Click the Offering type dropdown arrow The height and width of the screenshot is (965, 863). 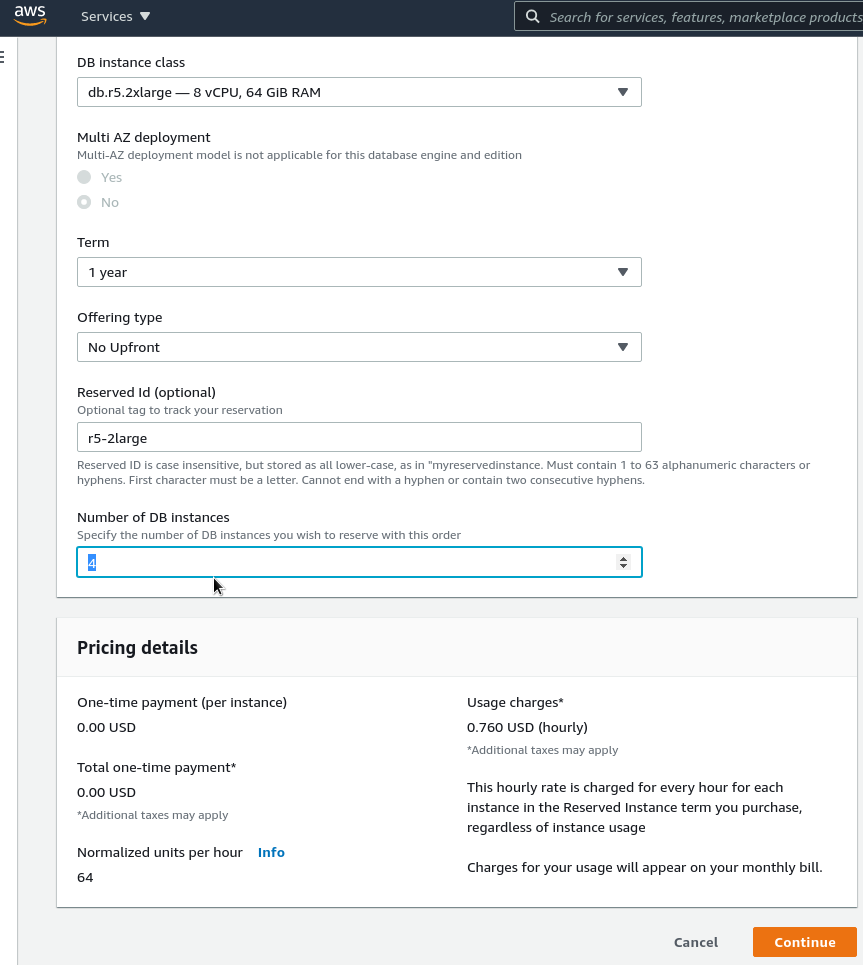pos(623,347)
